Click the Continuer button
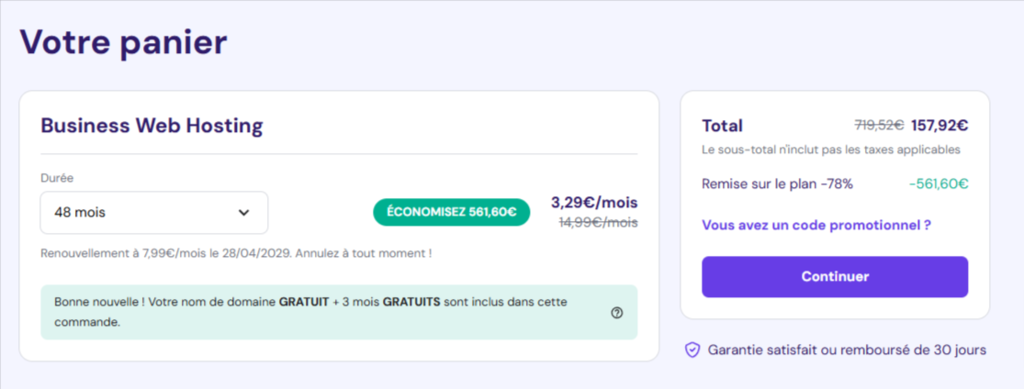The width and height of the screenshot is (1024, 389). pyautogui.click(x=835, y=277)
